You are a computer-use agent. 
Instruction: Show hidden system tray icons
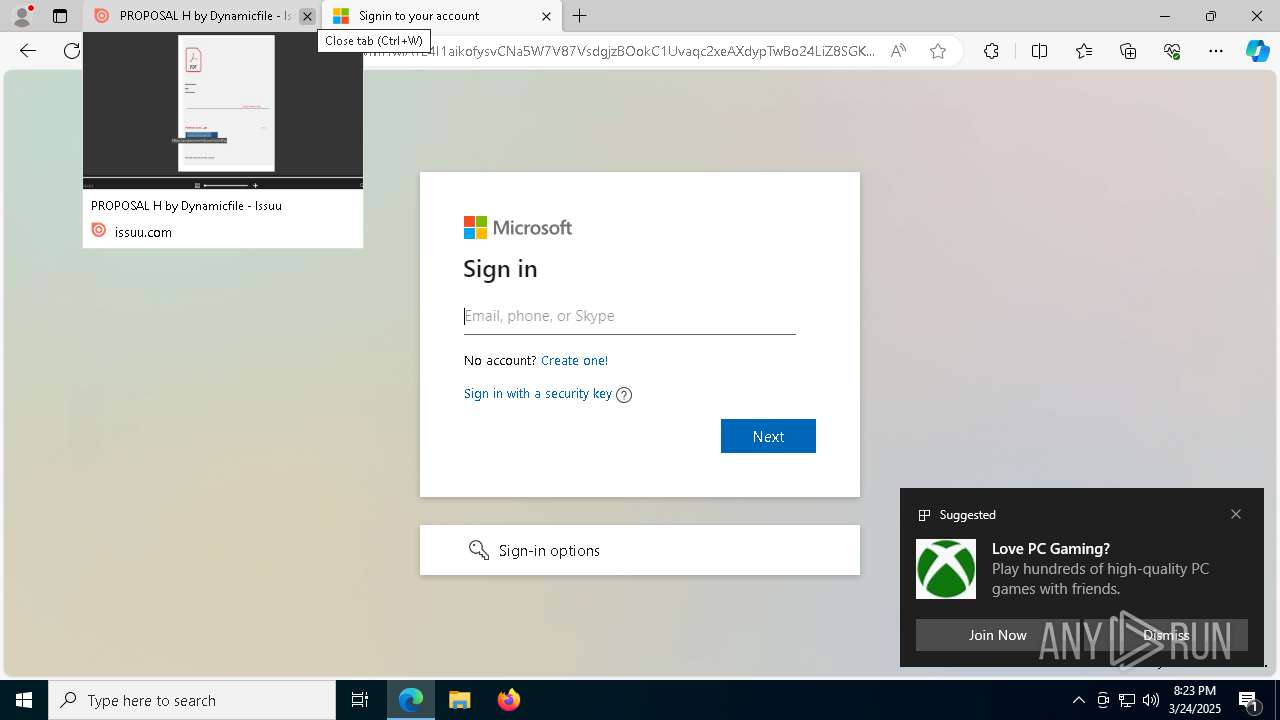pyautogui.click(x=1078, y=700)
